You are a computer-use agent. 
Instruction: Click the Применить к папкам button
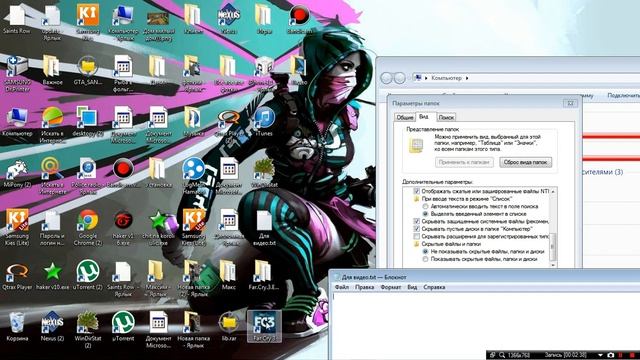pos(464,162)
